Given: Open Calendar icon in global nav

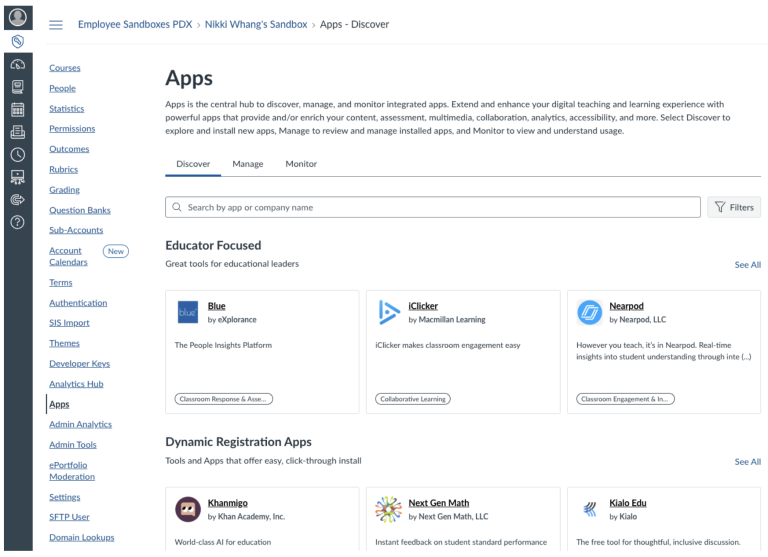Looking at the screenshot, I should tap(18, 110).
